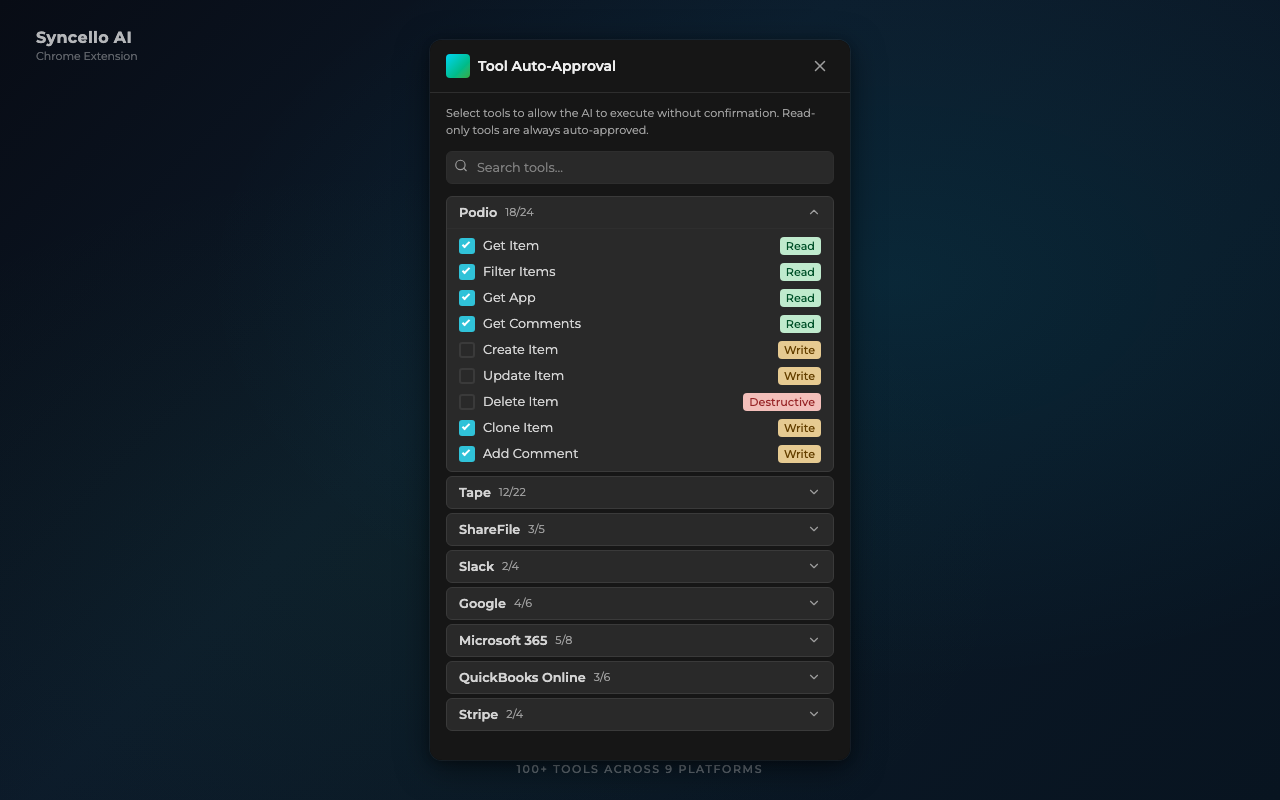Expand the Tape section
Screen dimensions: 1280x800
640,492
